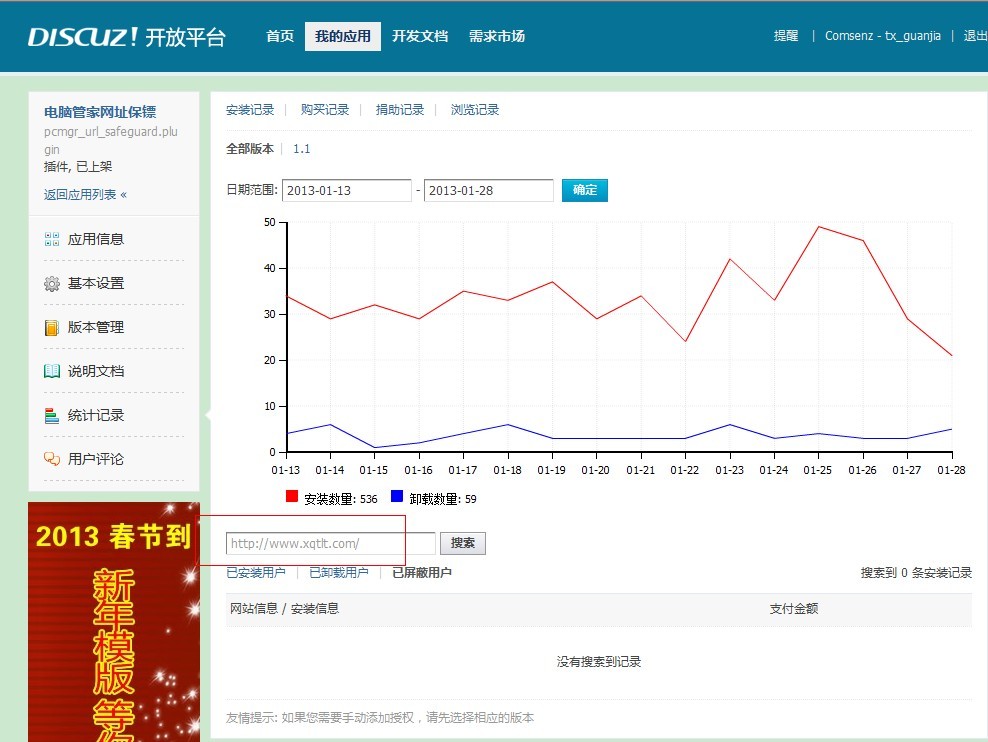Click the 安装数量: 536 legend text

[341, 499]
